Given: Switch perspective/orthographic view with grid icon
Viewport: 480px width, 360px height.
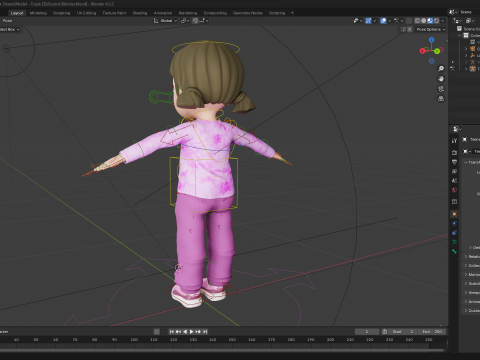Looking at the screenshot, I should (441, 99).
